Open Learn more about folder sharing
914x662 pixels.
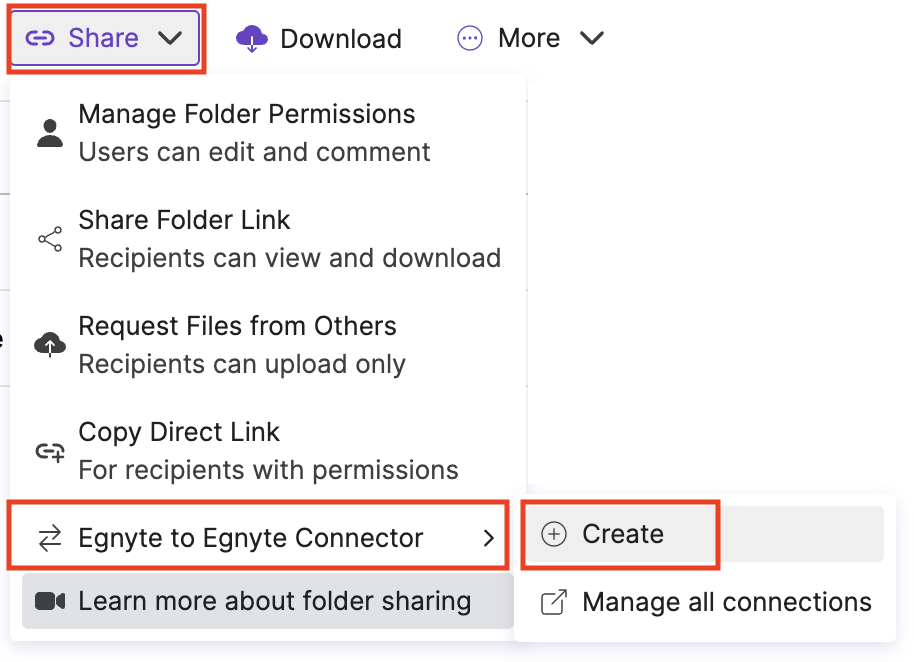click(275, 601)
